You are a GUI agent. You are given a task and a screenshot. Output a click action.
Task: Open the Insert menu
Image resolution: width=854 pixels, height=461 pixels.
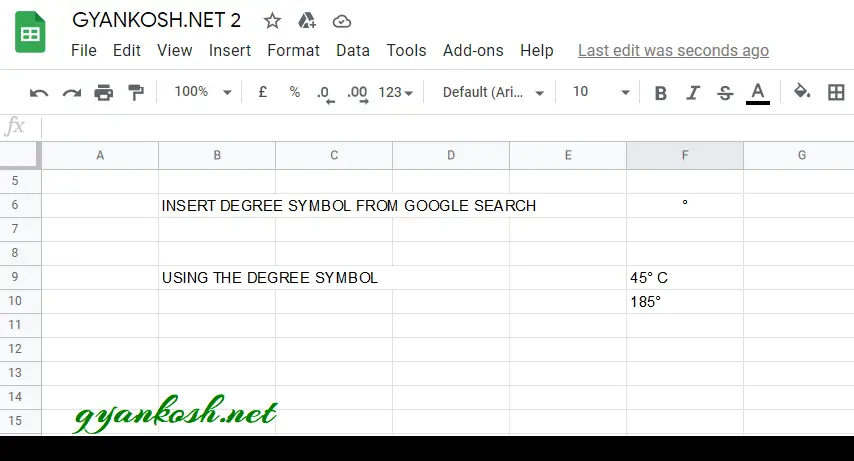229,51
